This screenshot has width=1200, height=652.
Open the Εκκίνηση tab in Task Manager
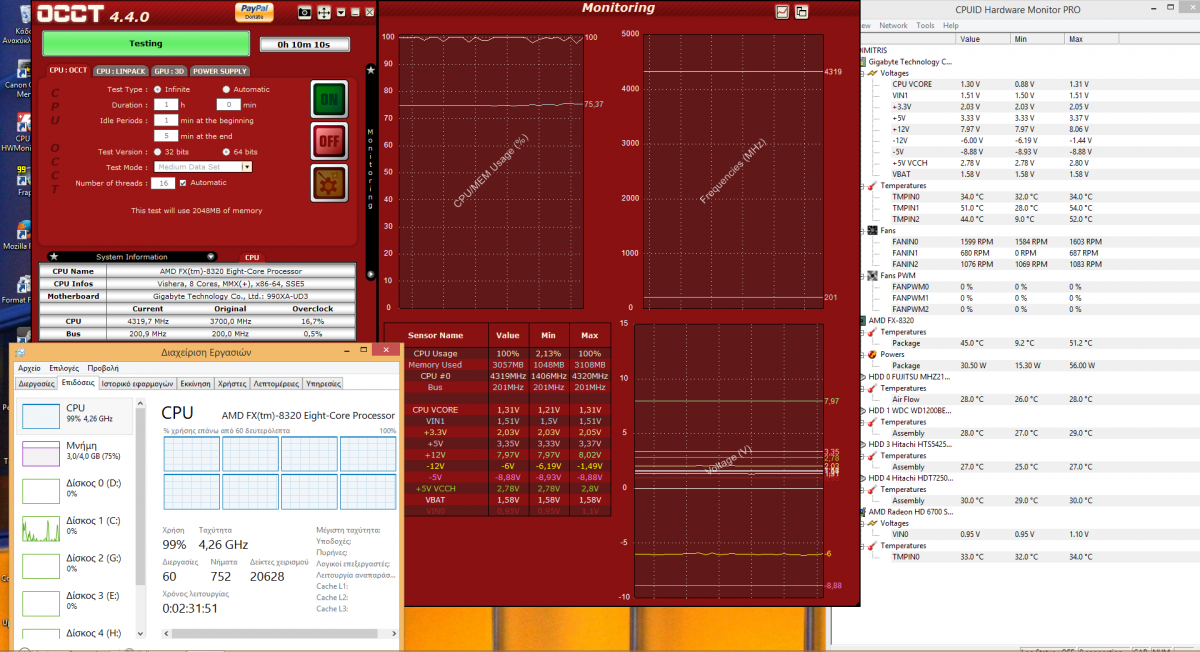(196, 383)
